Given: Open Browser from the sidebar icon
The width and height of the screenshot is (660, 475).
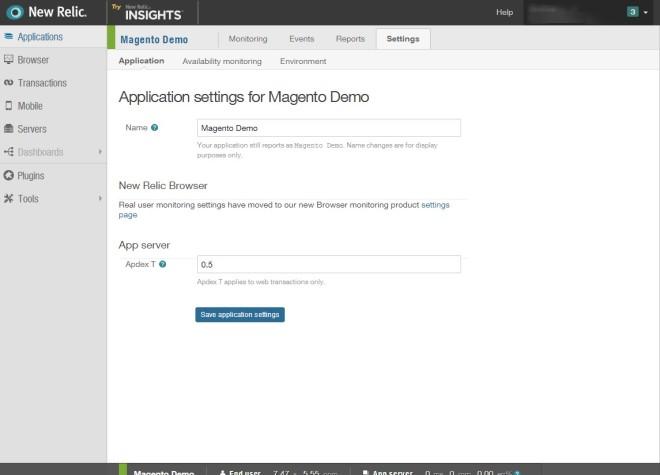Looking at the screenshot, I should tap(9, 60).
